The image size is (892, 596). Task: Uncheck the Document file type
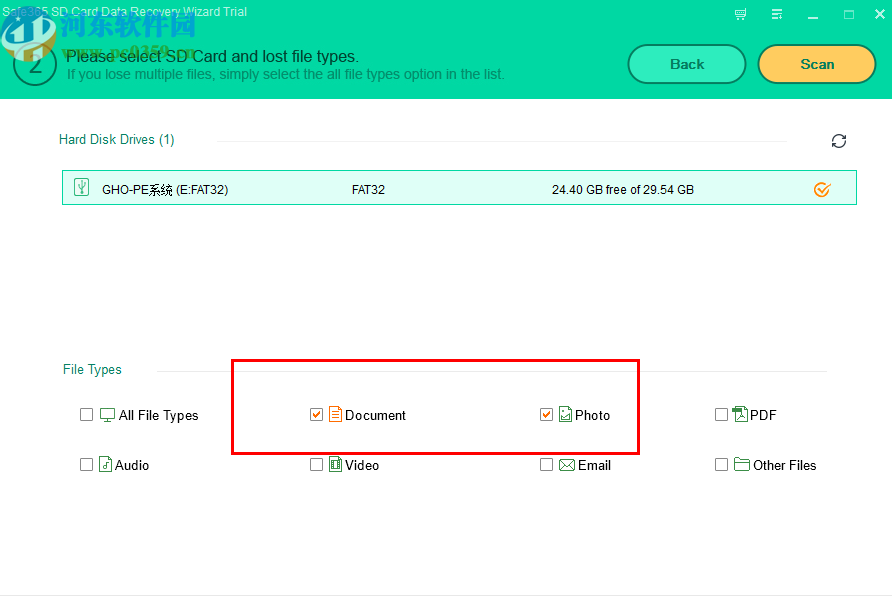point(316,414)
